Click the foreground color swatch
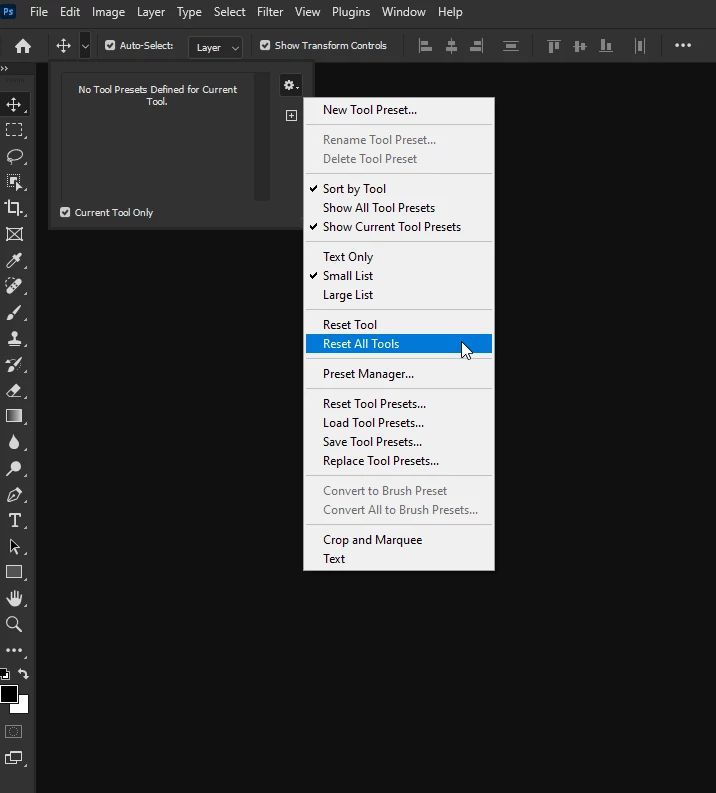Image resolution: width=716 pixels, height=793 pixels. pyautogui.click(x=9, y=693)
